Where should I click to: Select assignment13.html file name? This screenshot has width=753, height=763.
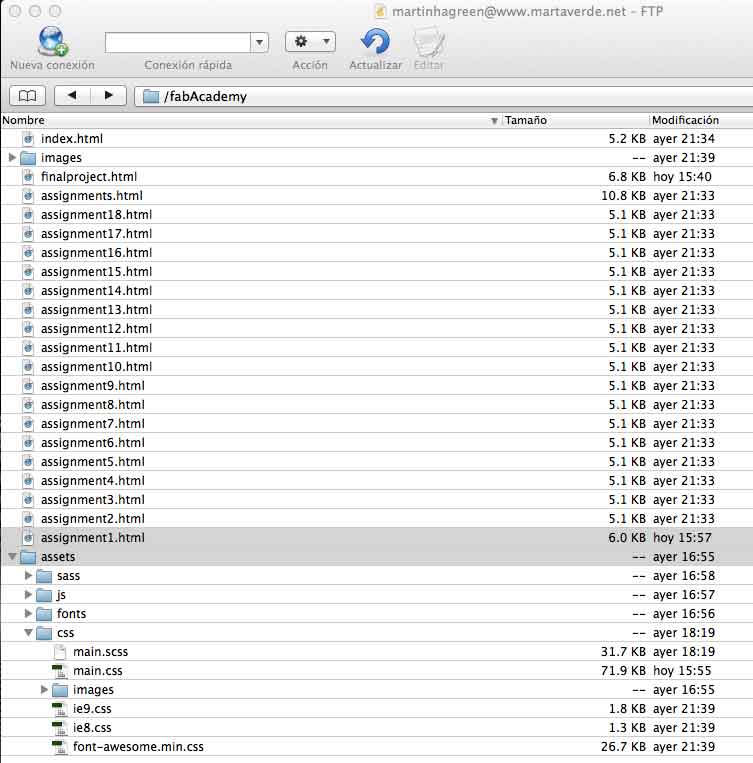click(x=96, y=310)
